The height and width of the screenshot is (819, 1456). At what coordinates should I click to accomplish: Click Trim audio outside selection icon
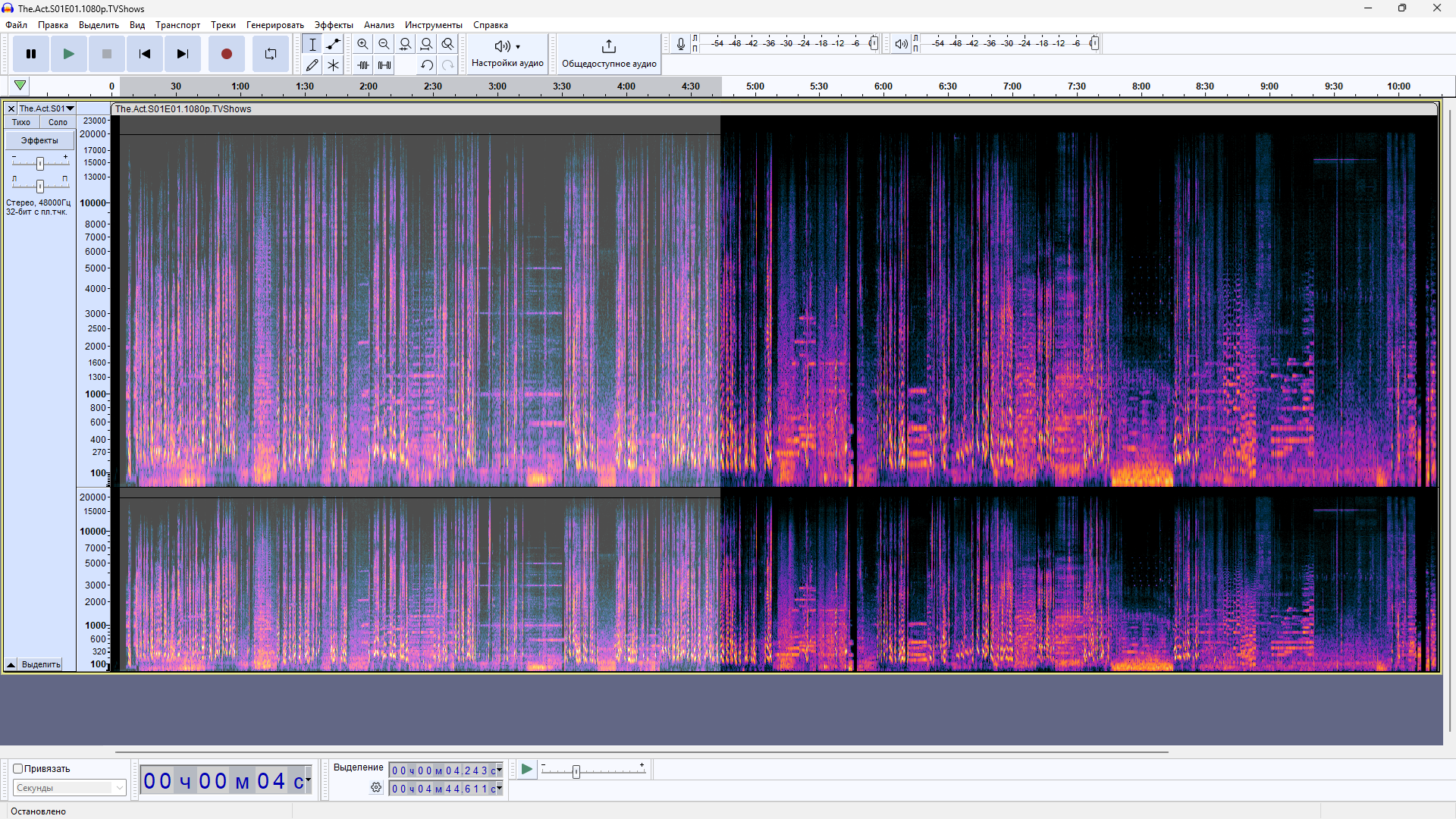(363, 65)
